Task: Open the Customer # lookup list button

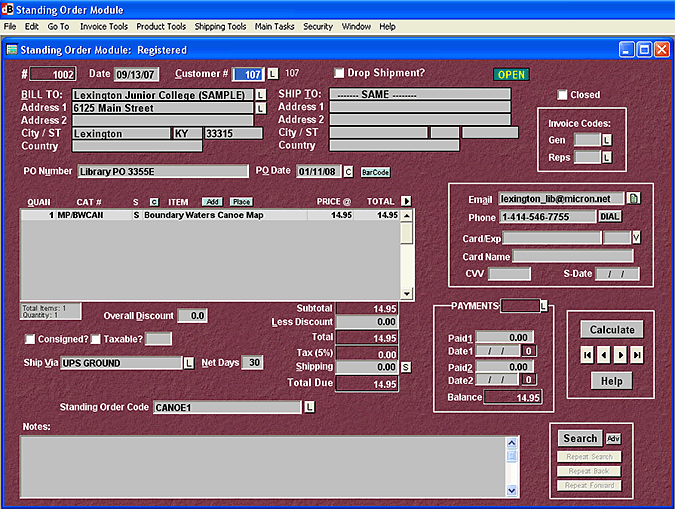Action: tap(273, 74)
